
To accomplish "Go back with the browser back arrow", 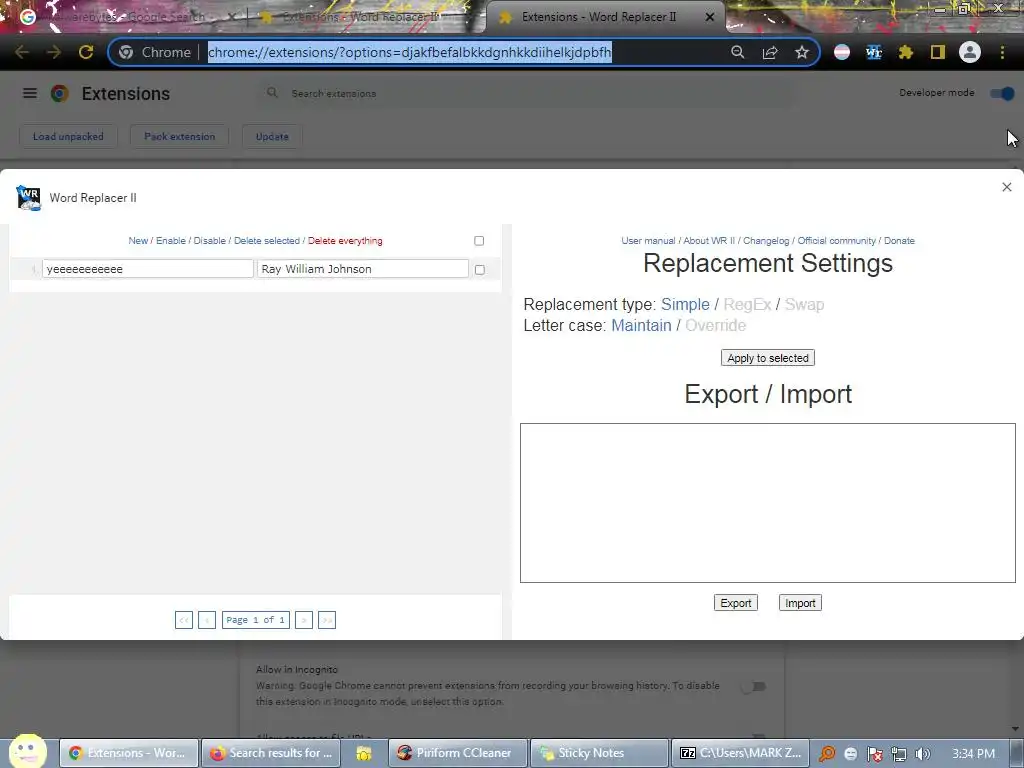I will (22, 52).
